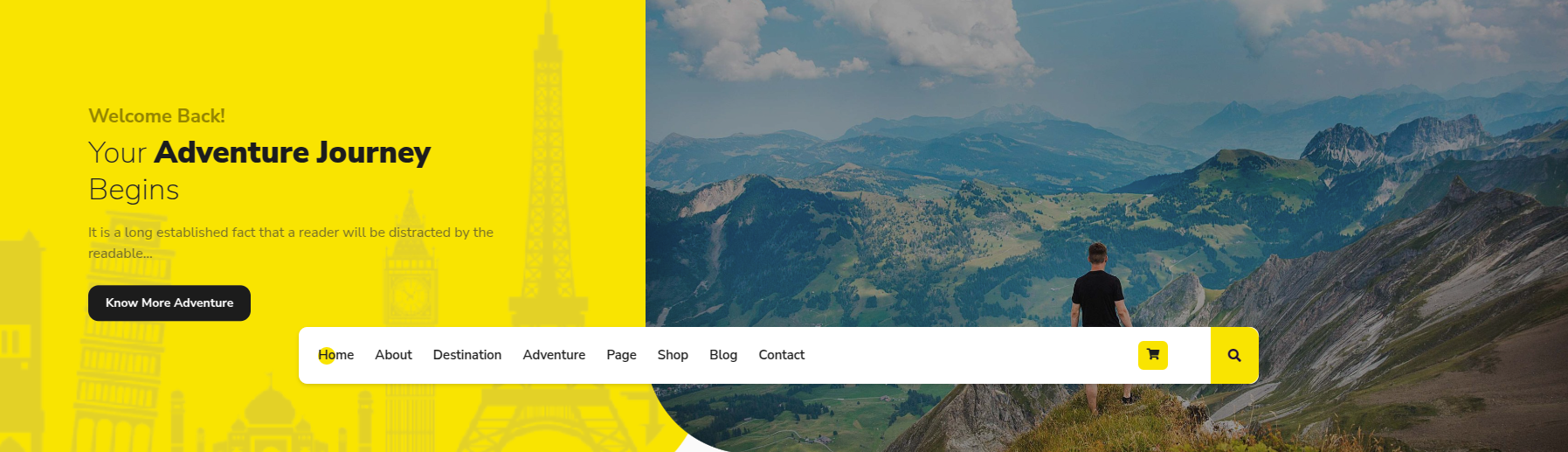Click the leaning tower silhouette graphic
The width and height of the screenshot is (1568, 452).
118,367
